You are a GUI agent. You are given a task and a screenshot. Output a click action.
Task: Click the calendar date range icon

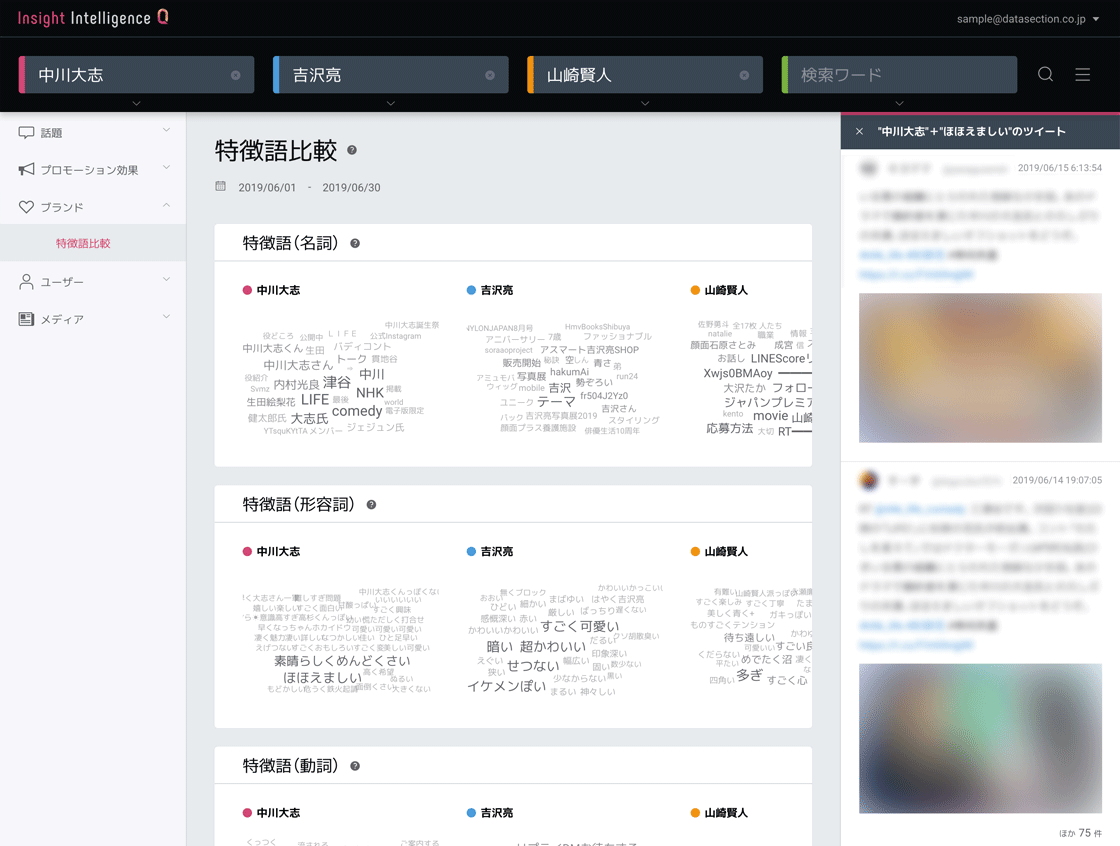[x=221, y=186]
